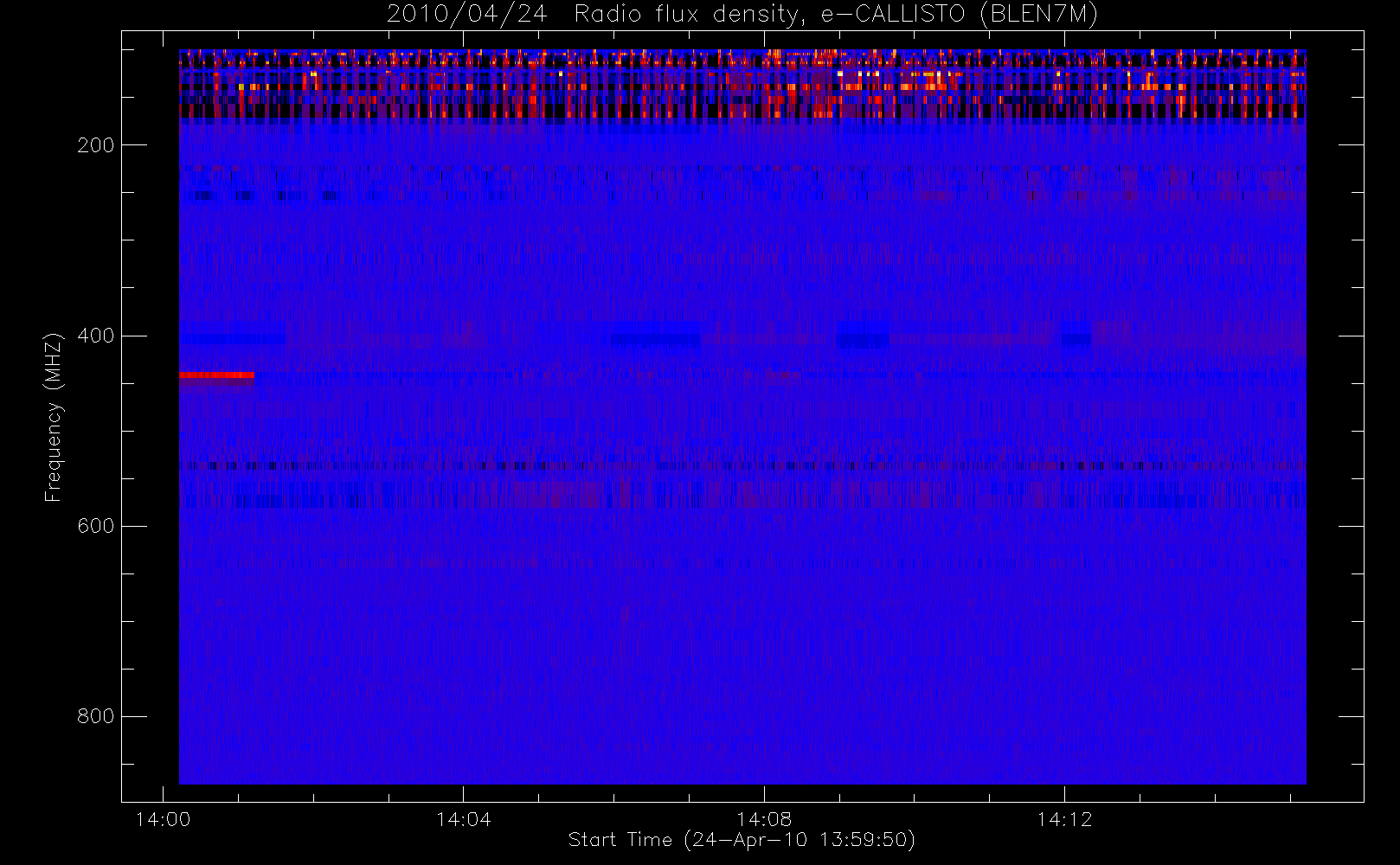This screenshot has width=1400, height=865.
Task: Click the 'Start Time (24-Apr-10 13:59:50)' axis label
Action: point(742,840)
